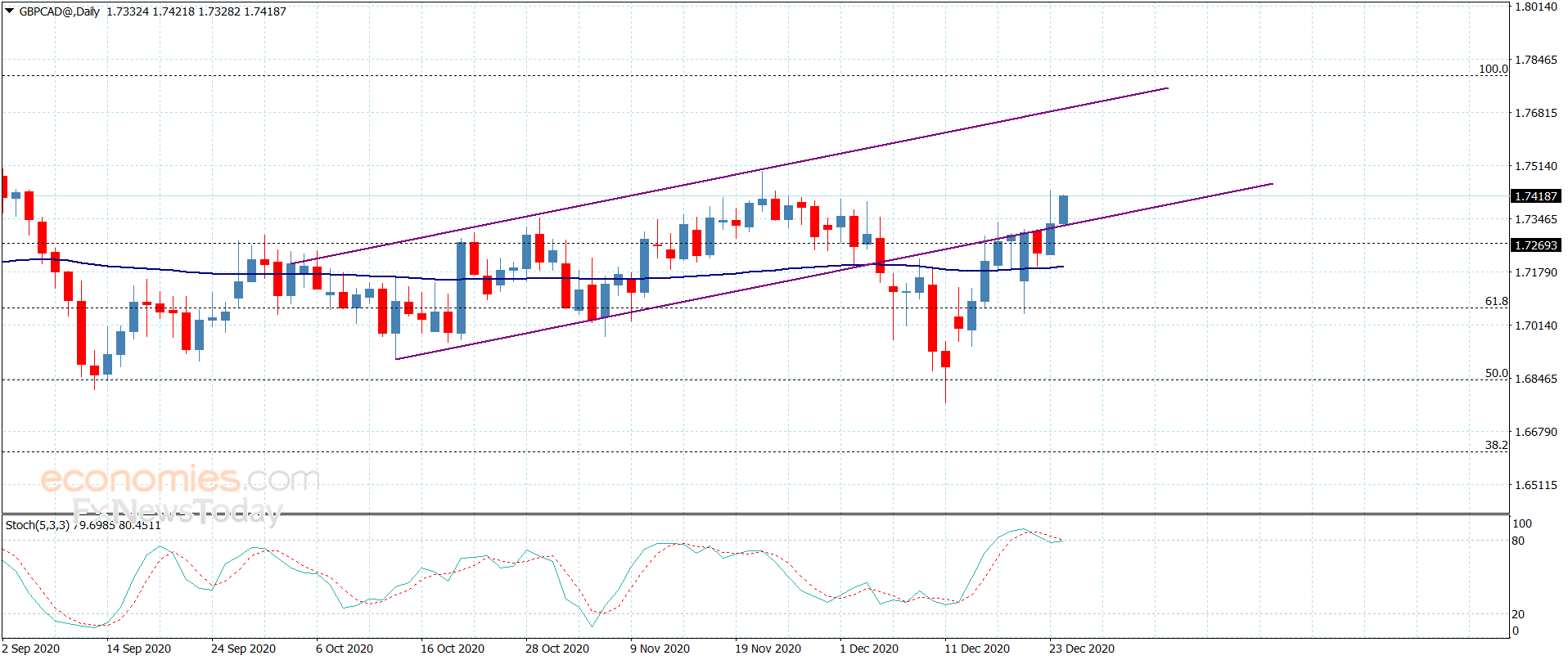Click the 61.8 Fibonacci level label
The height and width of the screenshot is (660, 1568).
[1496, 301]
